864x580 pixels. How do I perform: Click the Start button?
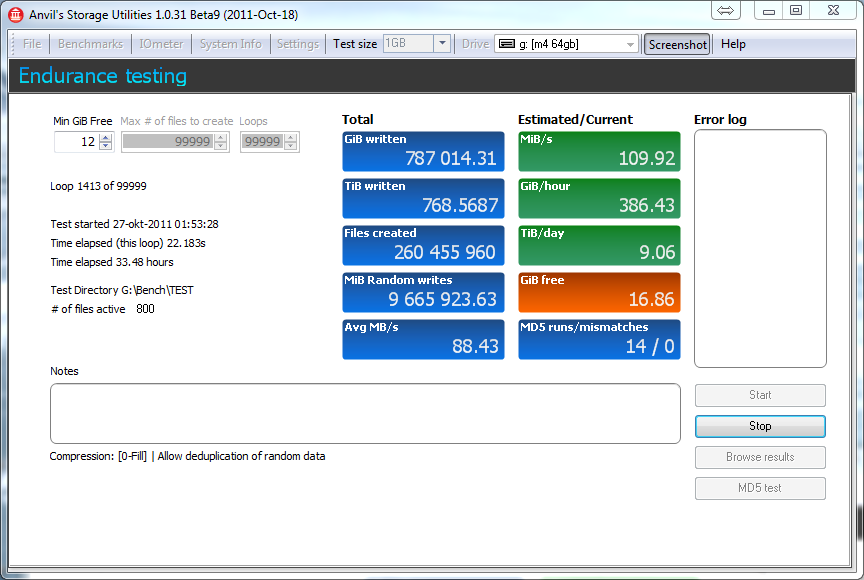tap(760, 395)
